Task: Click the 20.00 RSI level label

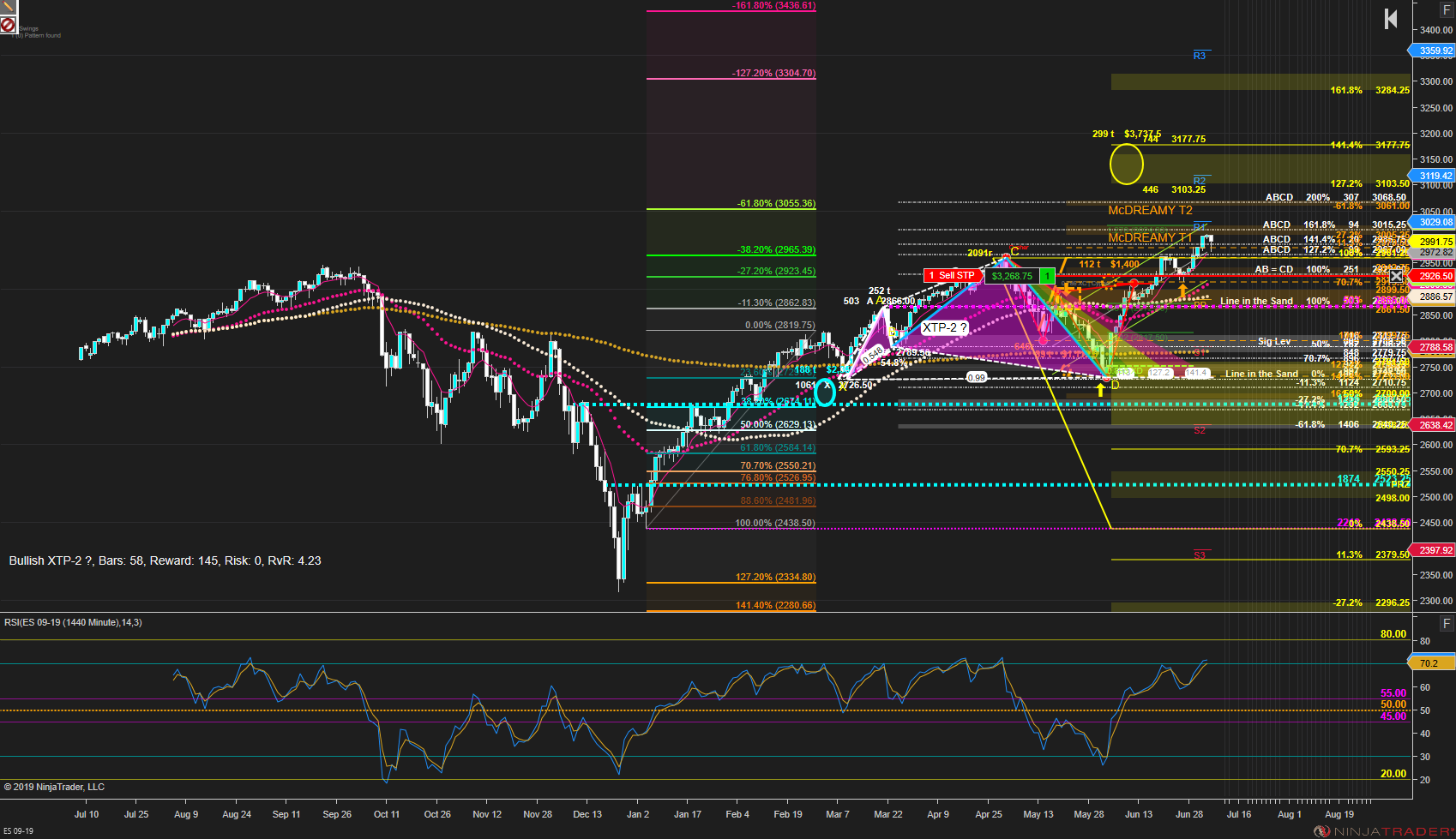Action: 1393,774
